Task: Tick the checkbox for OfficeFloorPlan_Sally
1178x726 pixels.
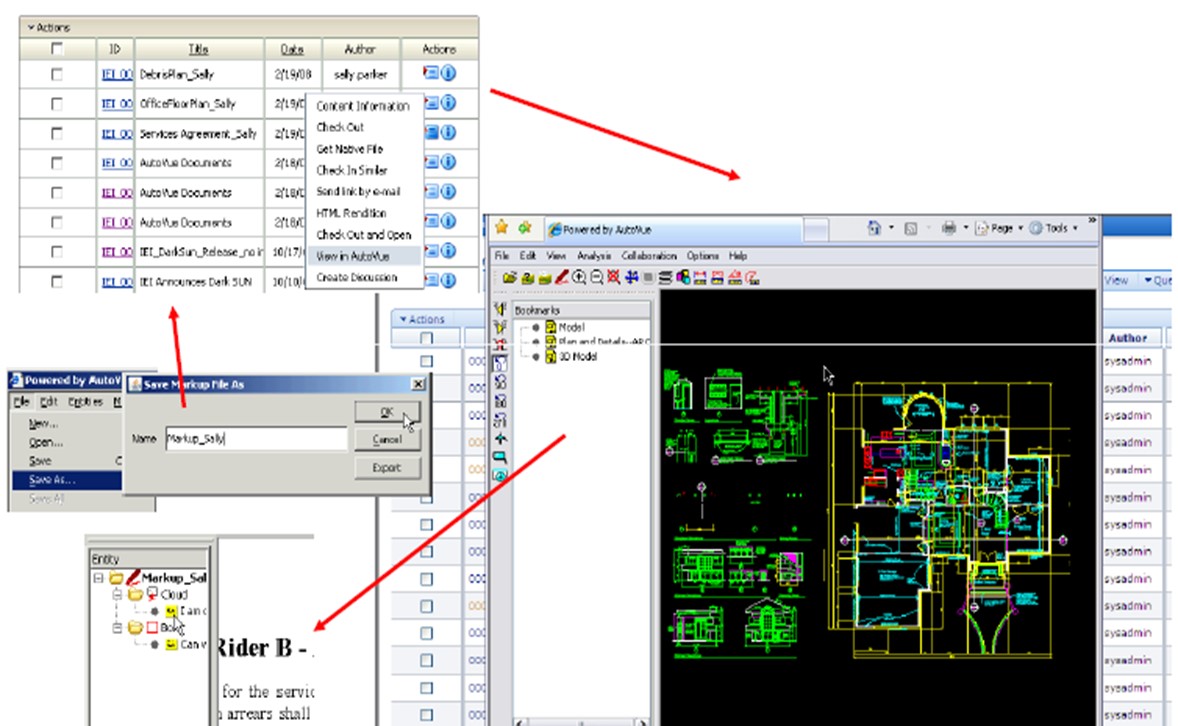Action: coord(57,104)
